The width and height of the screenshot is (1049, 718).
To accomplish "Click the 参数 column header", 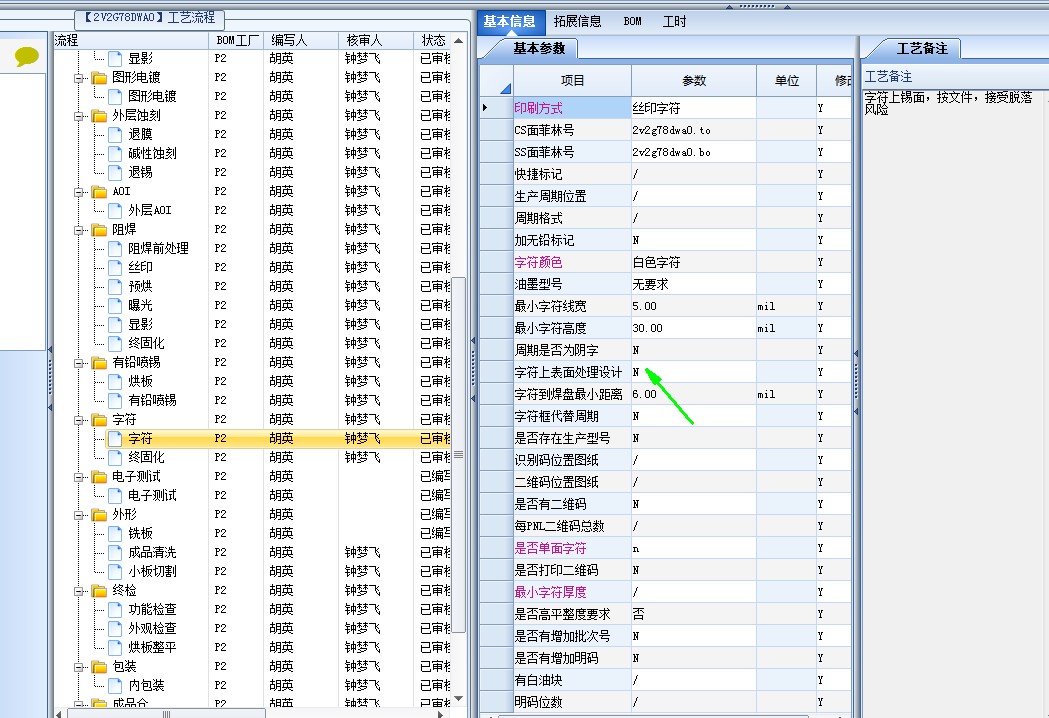I will 694,80.
